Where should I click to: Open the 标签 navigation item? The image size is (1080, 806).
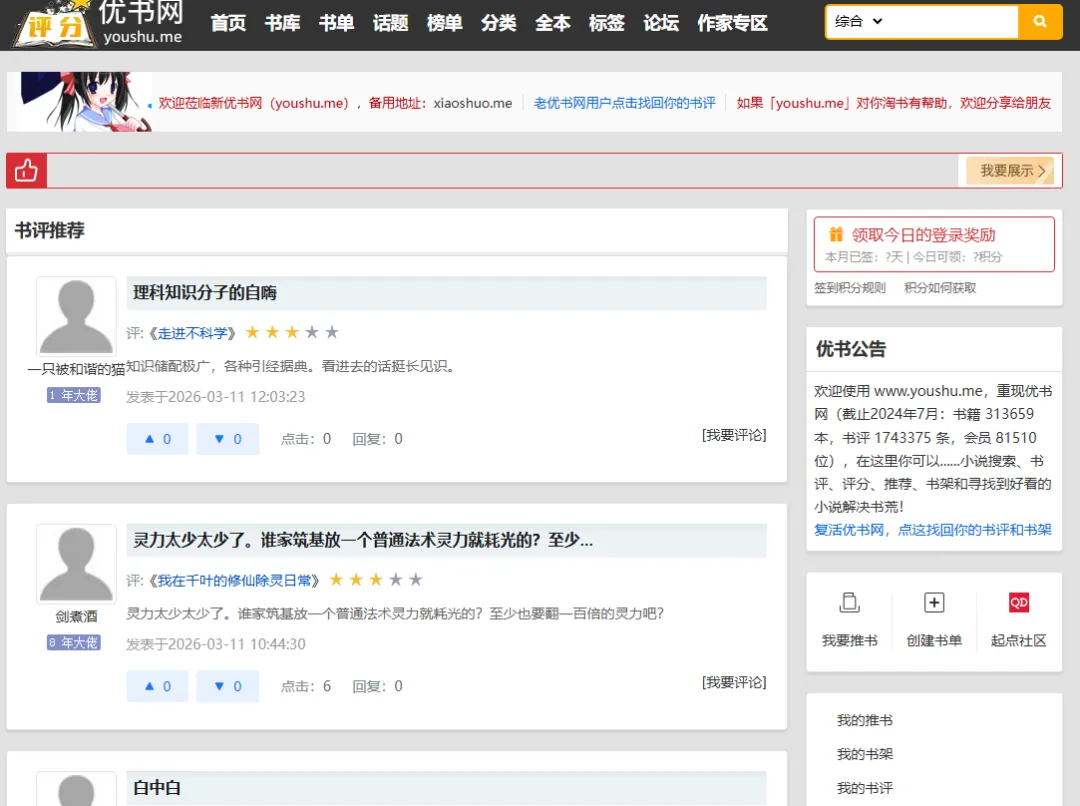[607, 23]
